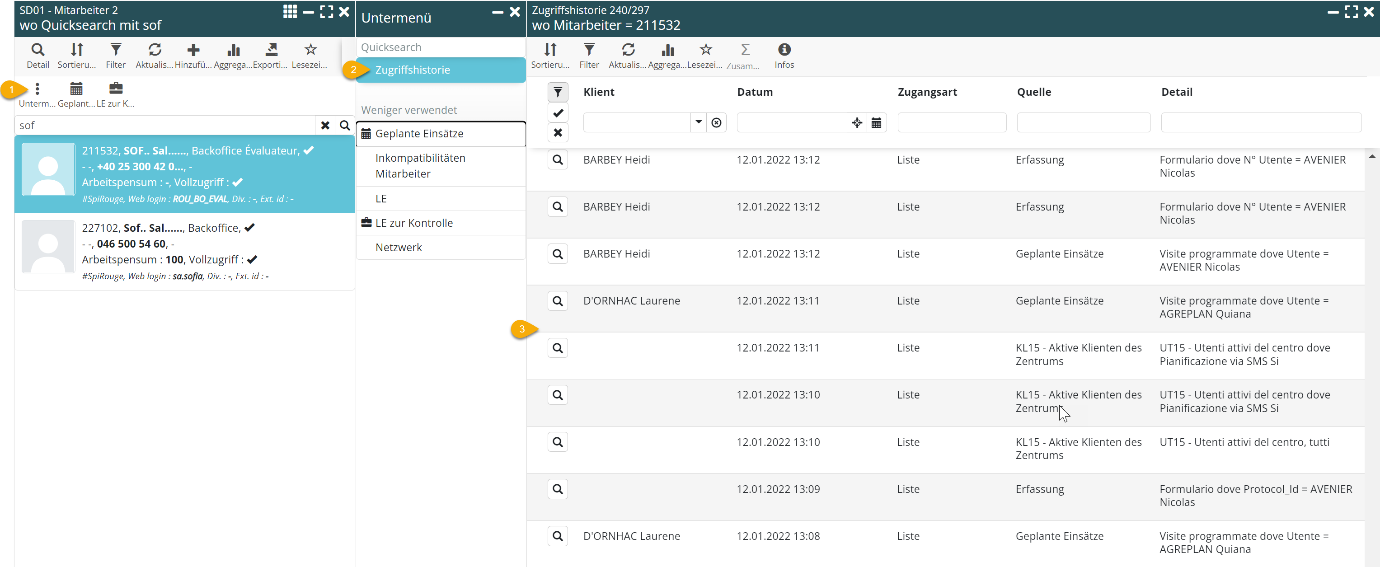The image size is (1380, 567).
Task: Click the magnifier on the first BARBEY Heidi row
Action: 558,160
